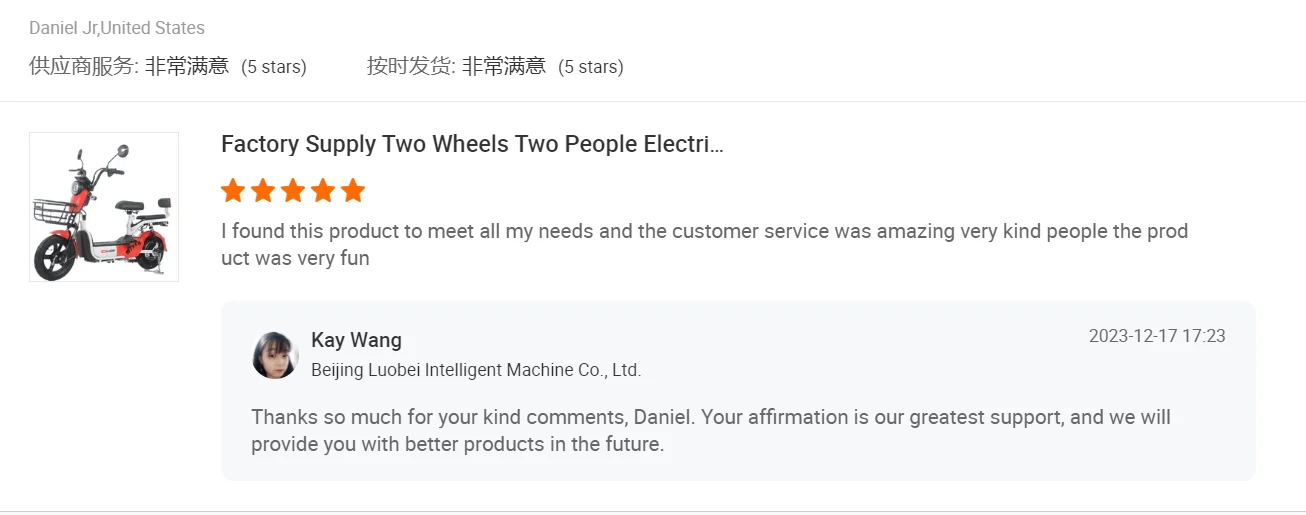The width and height of the screenshot is (1306, 515).
Task: Click the Kay Wang supplier name
Action: tap(356, 340)
